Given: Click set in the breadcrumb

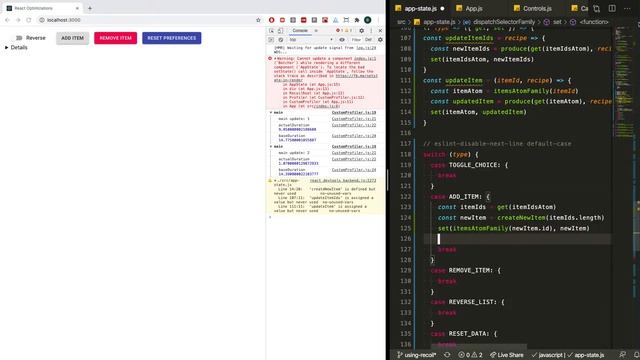Looking at the screenshot, I should 557,22.
